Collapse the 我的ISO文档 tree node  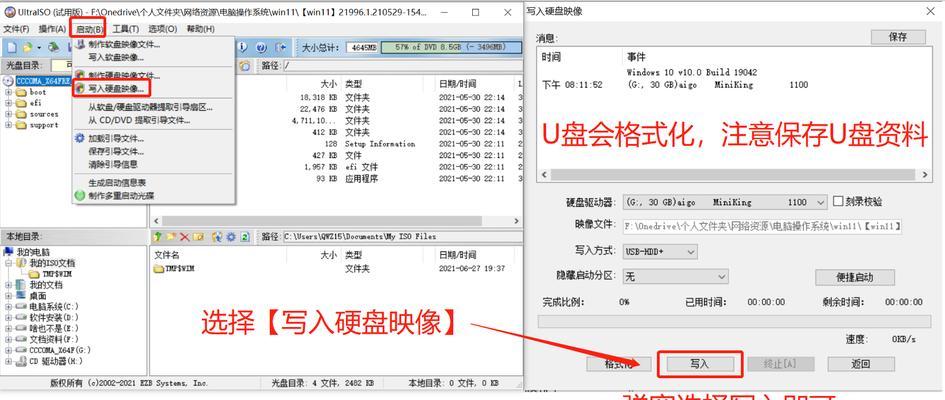point(8,263)
